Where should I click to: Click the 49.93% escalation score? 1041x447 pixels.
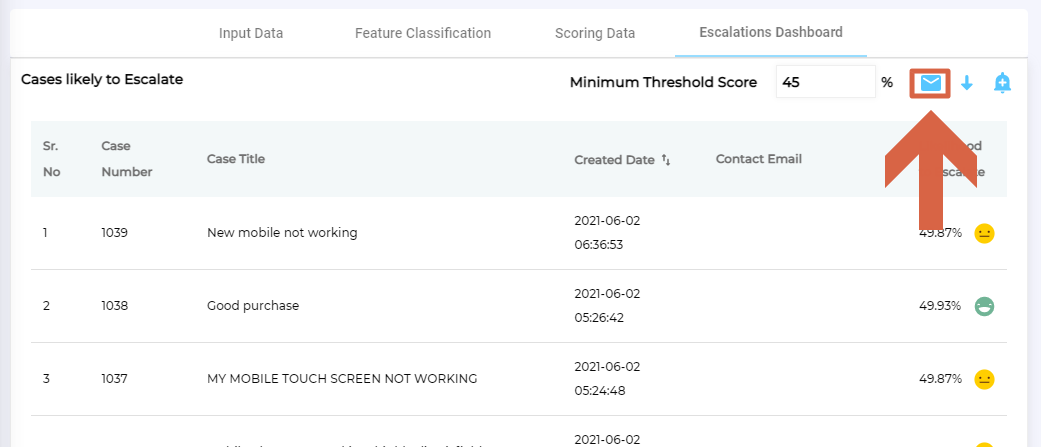939,306
